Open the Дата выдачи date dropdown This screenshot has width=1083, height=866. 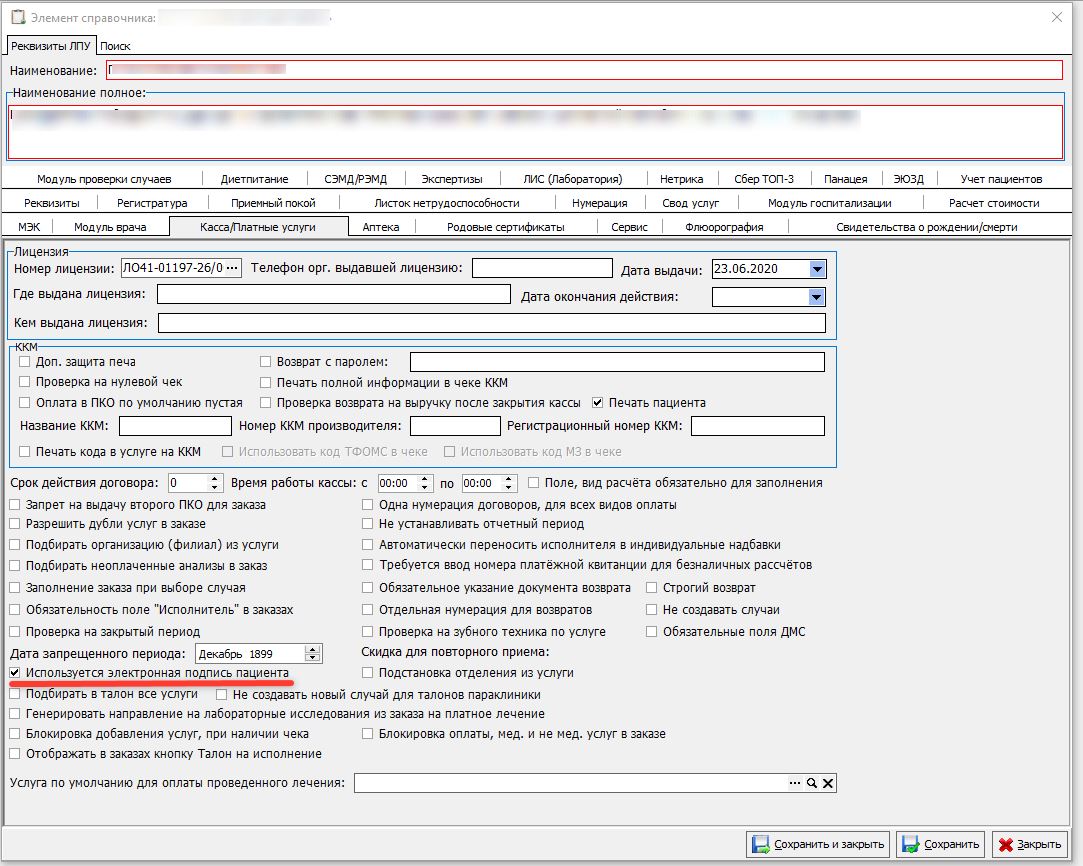point(817,269)
